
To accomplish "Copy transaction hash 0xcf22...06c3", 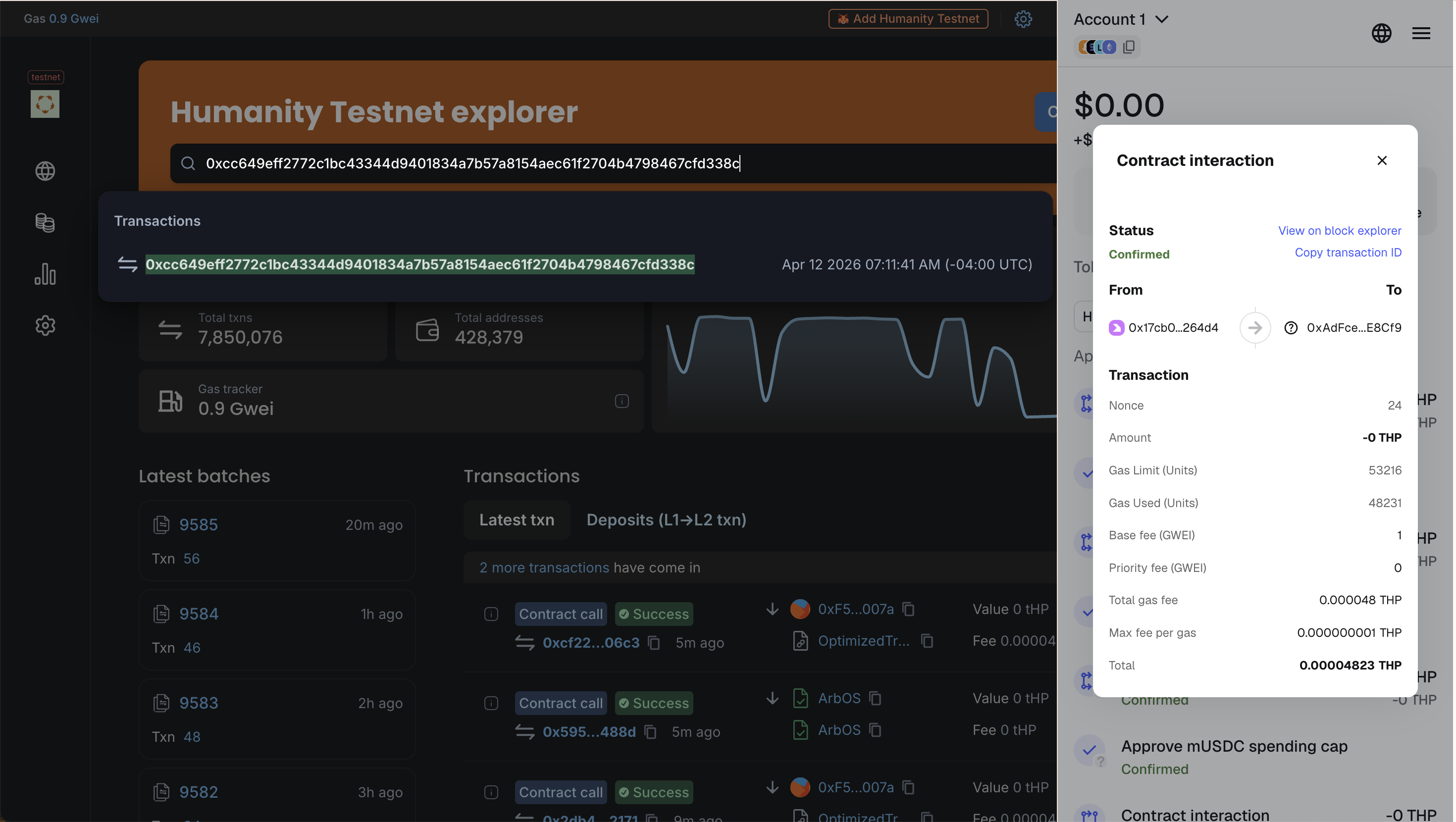I will (654, 643).
